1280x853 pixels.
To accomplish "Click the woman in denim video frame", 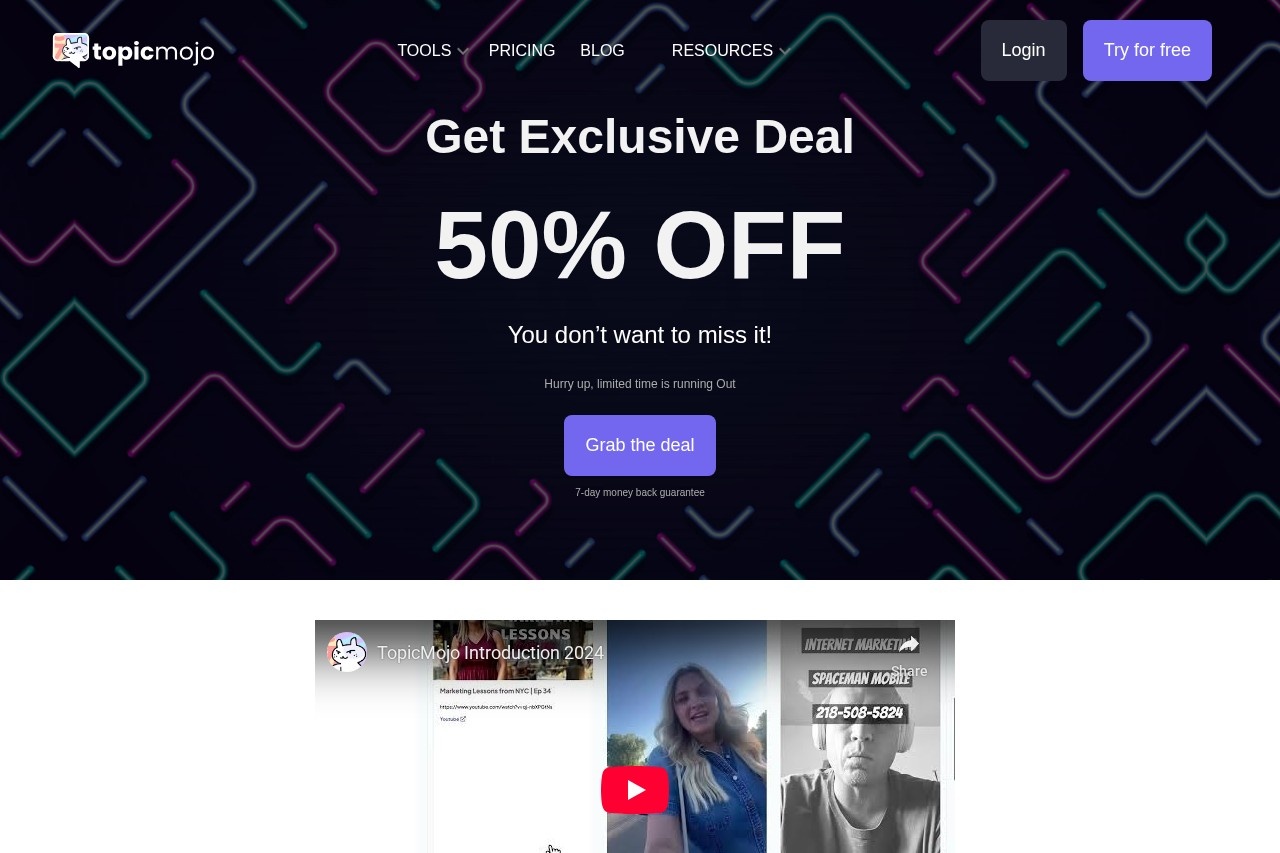I will 687,736.
